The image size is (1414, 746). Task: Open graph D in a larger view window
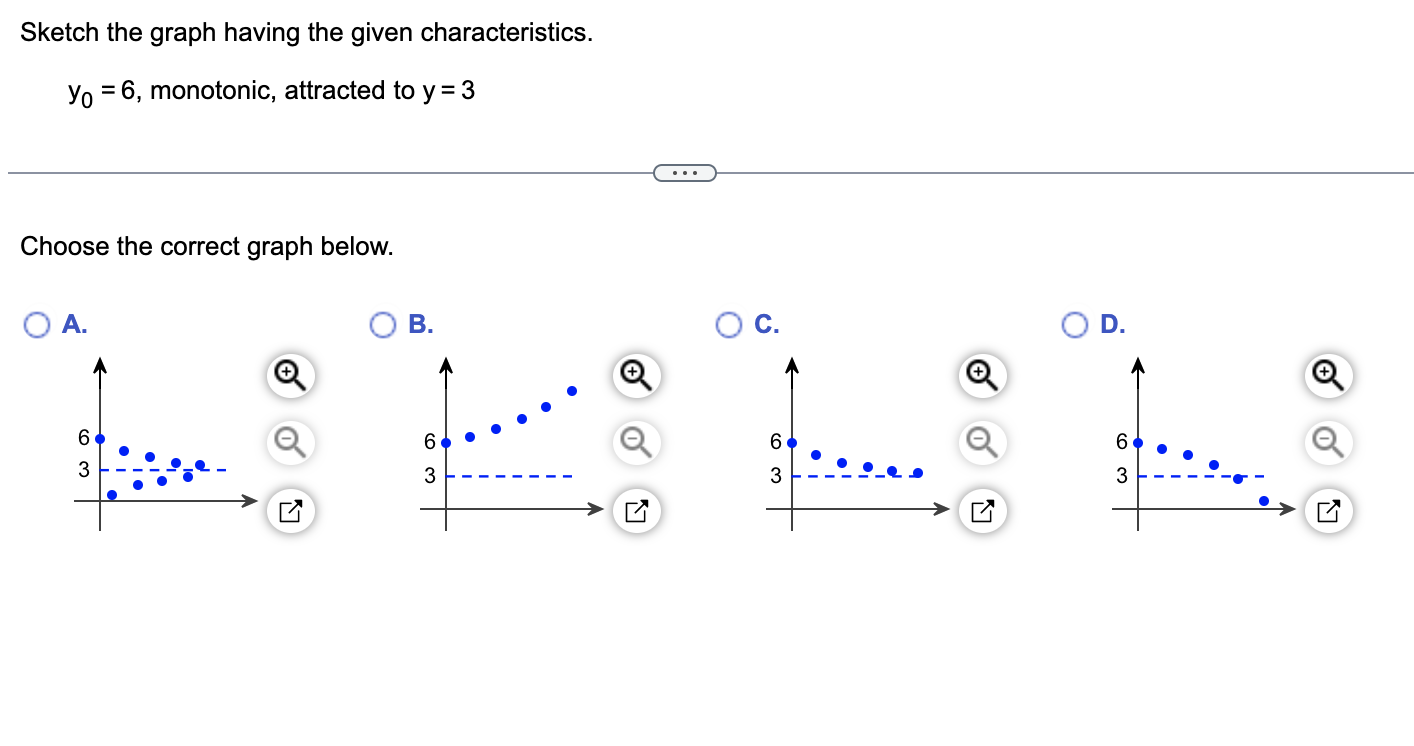(x=1327, y=511)
